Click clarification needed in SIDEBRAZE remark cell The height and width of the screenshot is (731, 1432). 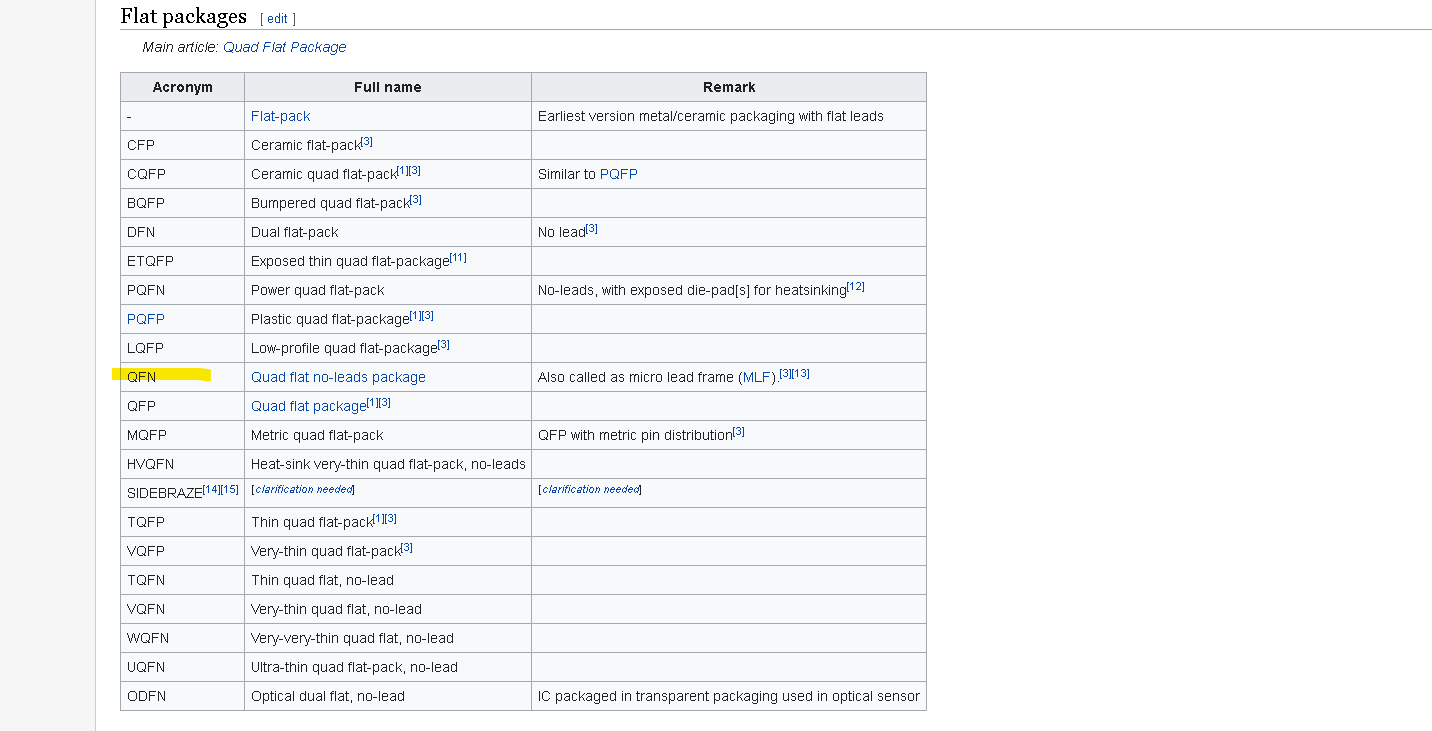(590, 490)
